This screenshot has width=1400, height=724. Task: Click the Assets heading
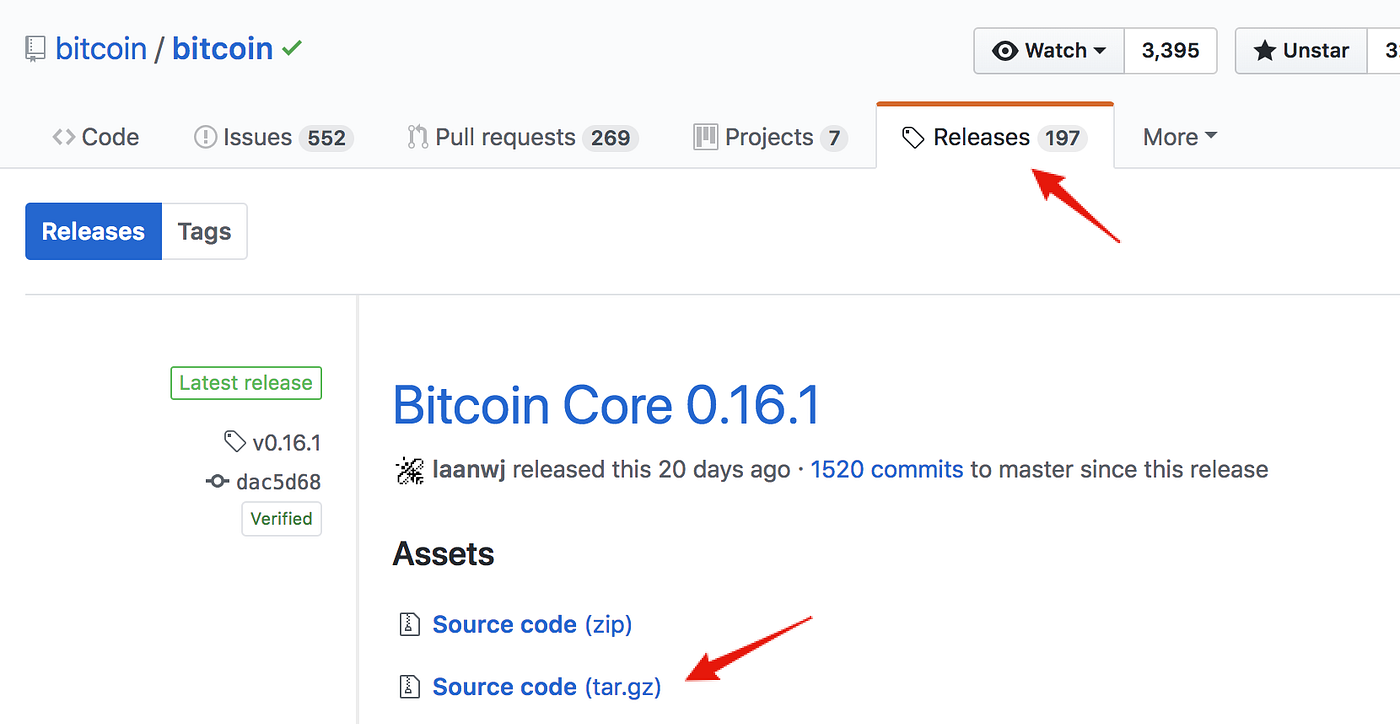pyautogui.click(x=443, y=554)
